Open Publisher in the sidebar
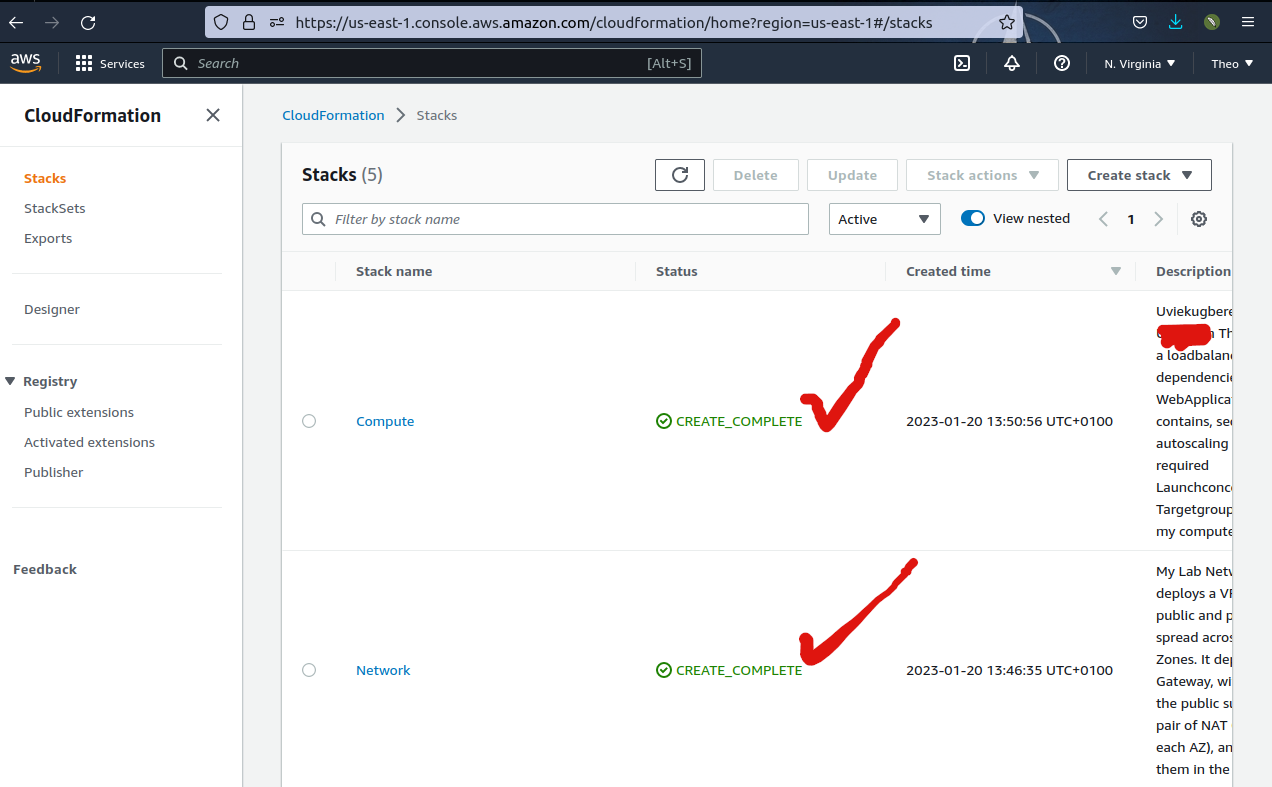 point(54,472)
